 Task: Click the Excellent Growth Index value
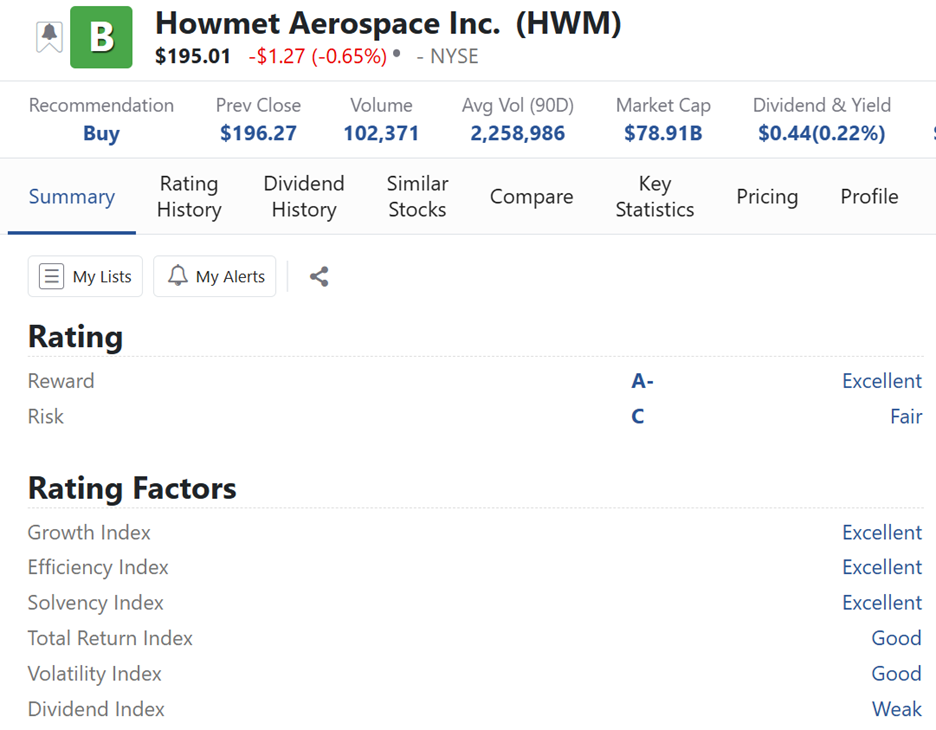tap(881, 533)
